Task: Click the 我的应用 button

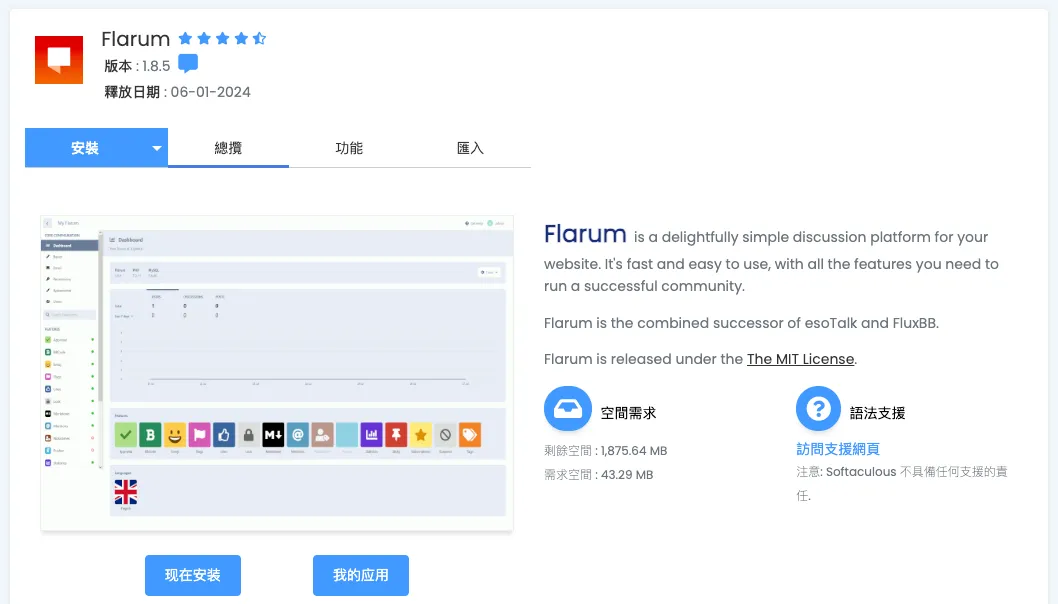Action: (361, 575)
